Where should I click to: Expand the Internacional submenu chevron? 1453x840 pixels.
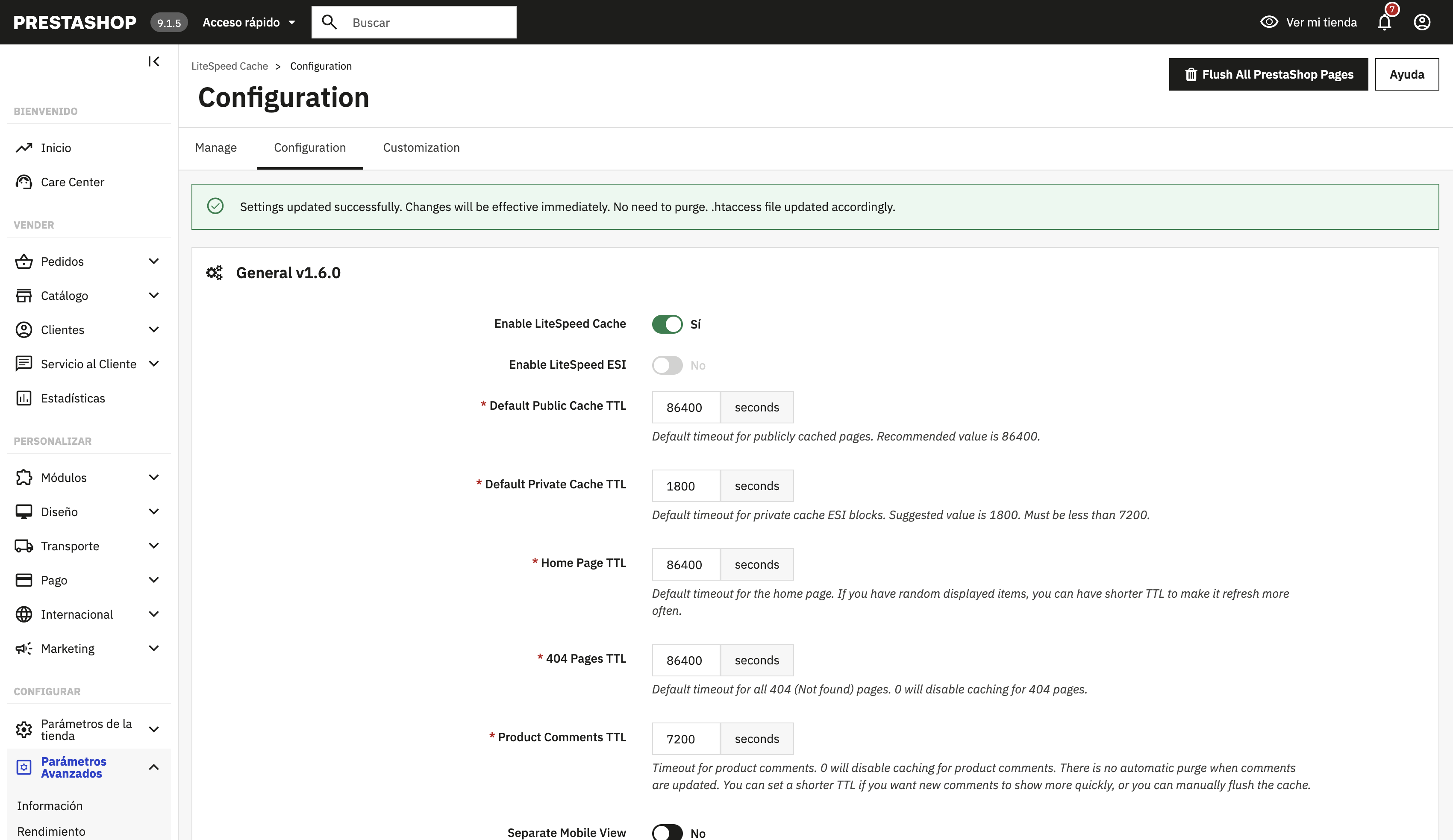point(153,614)
